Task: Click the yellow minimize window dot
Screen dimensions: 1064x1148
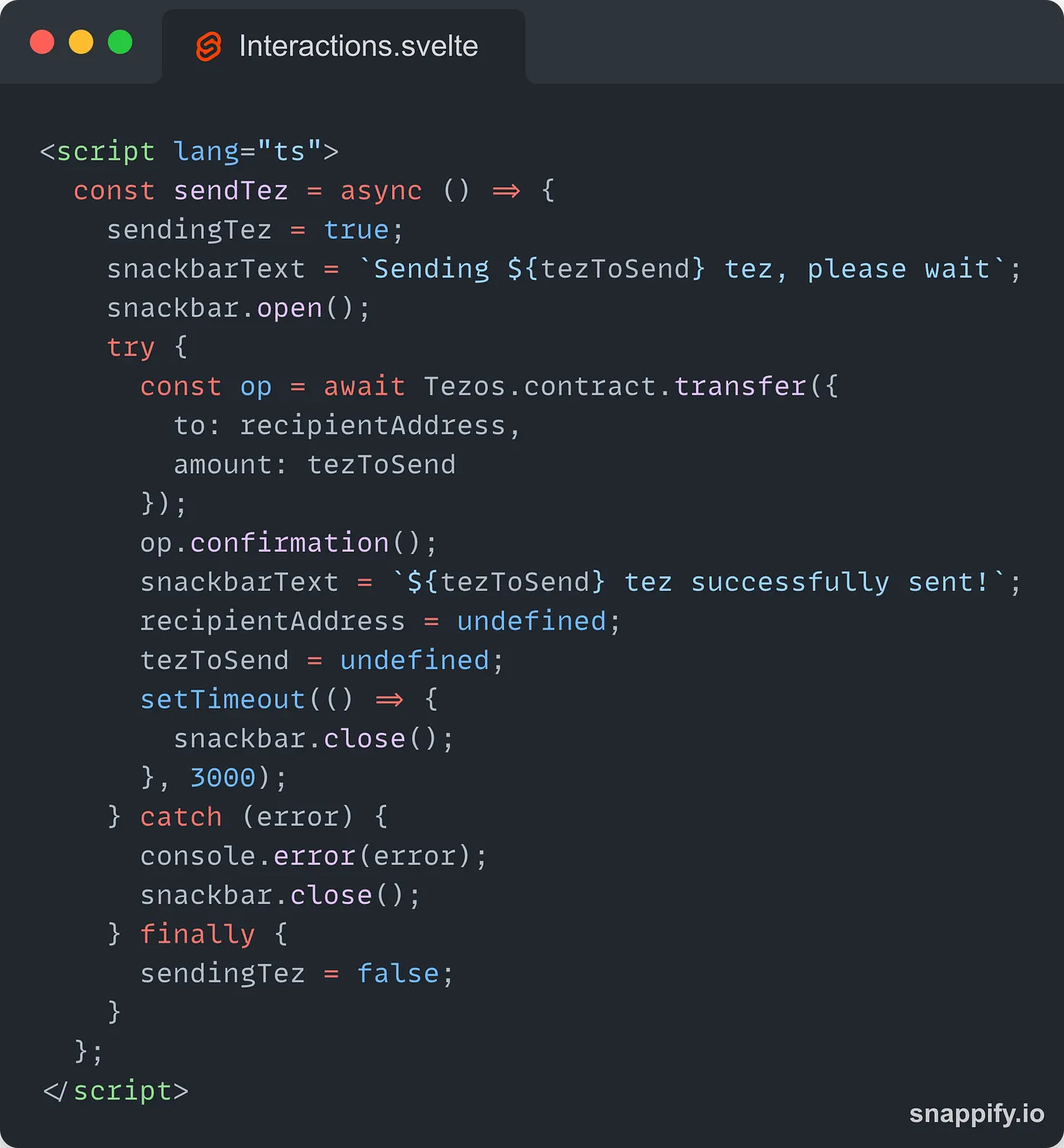Action: point(81,43)
